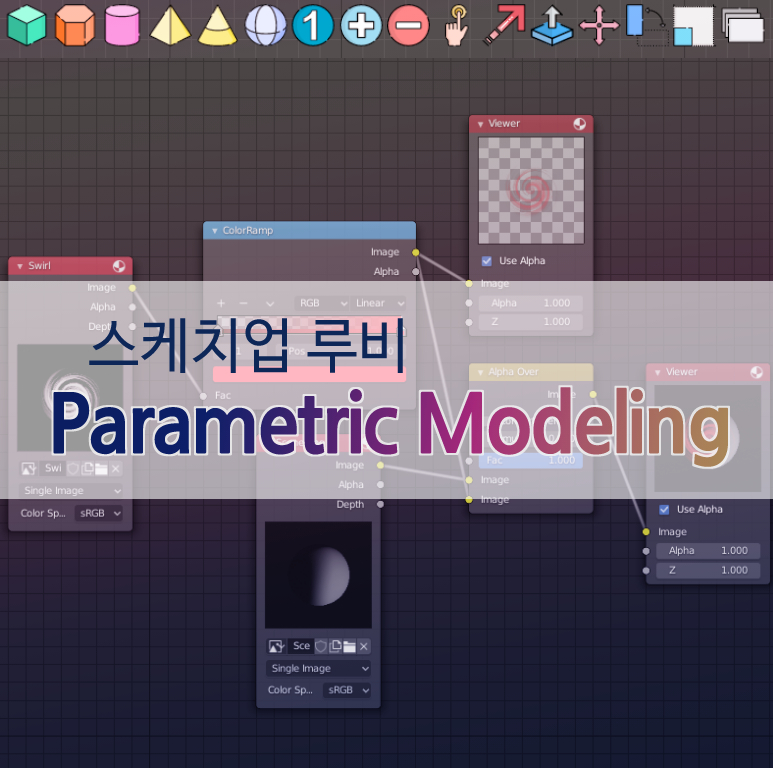Click Image input socket on right Viewer
This screenshot has width=773, height=768.
[646, 531]
